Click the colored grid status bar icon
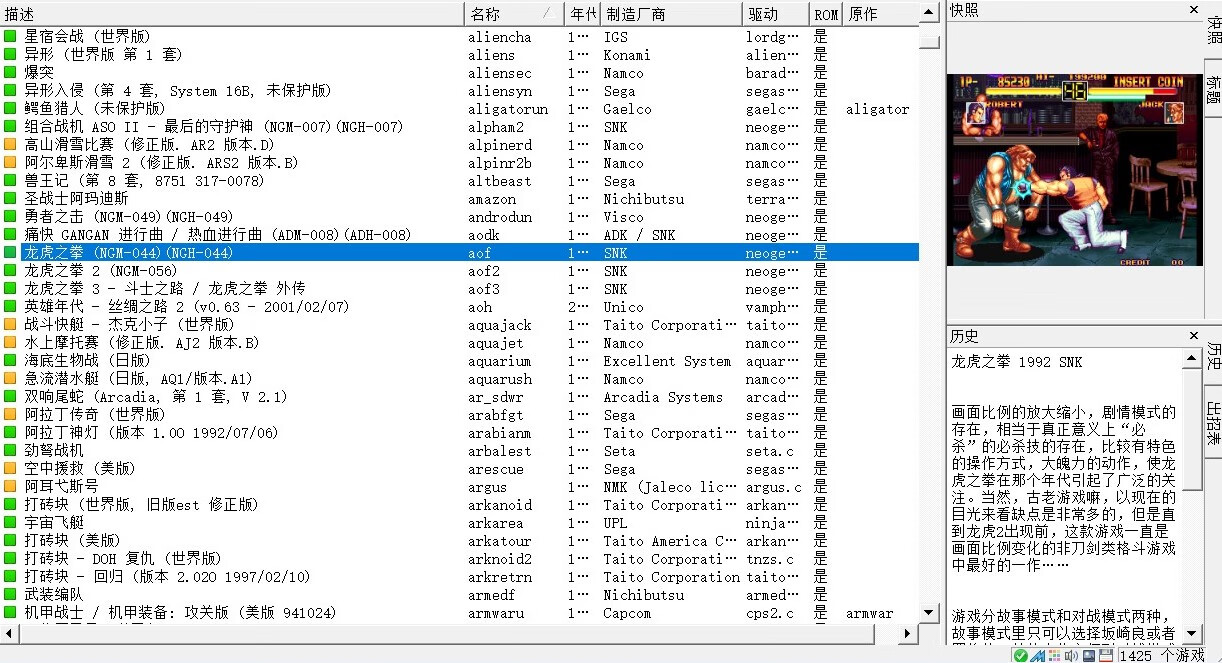The width and height of the screenshot is (1222, 663). pyautogui.click(x=1054, y=656)
